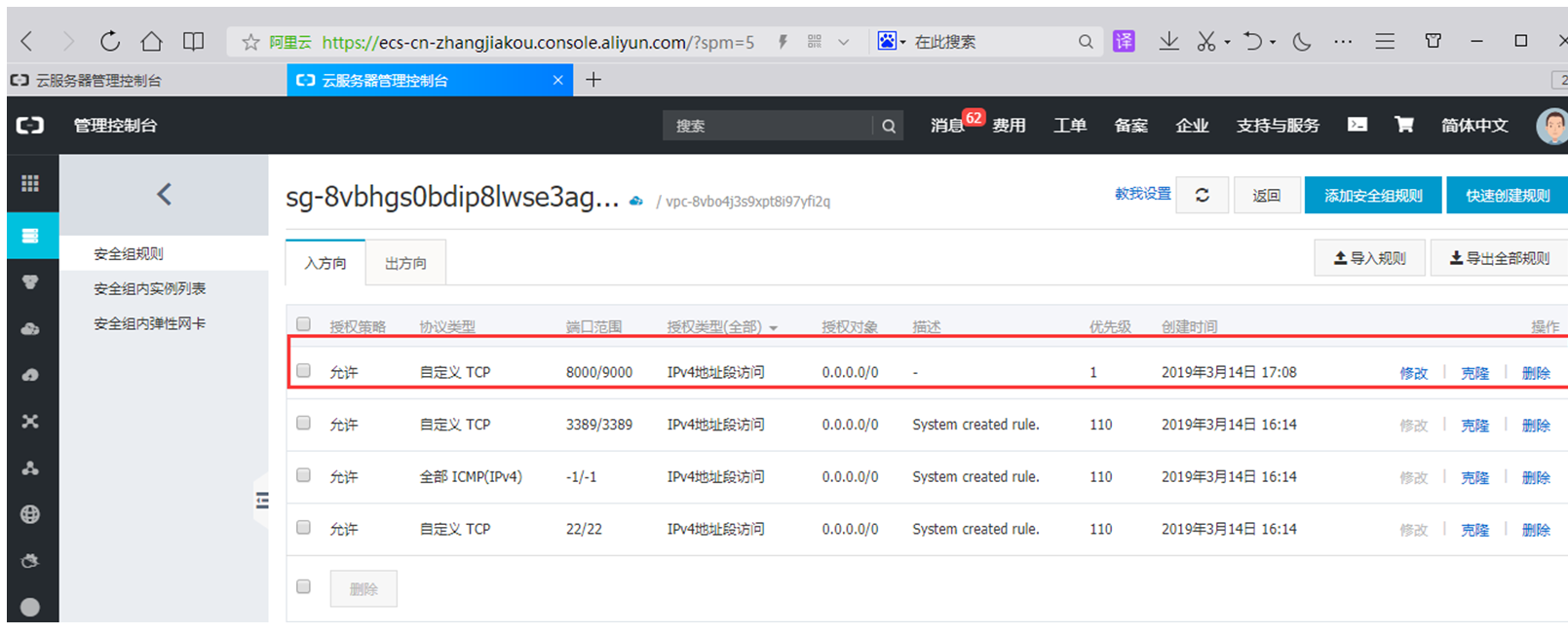Viewport: 1568px width, 635px height.
Task: Click the back chevron in sidebar
Action: tap(164, 195)
